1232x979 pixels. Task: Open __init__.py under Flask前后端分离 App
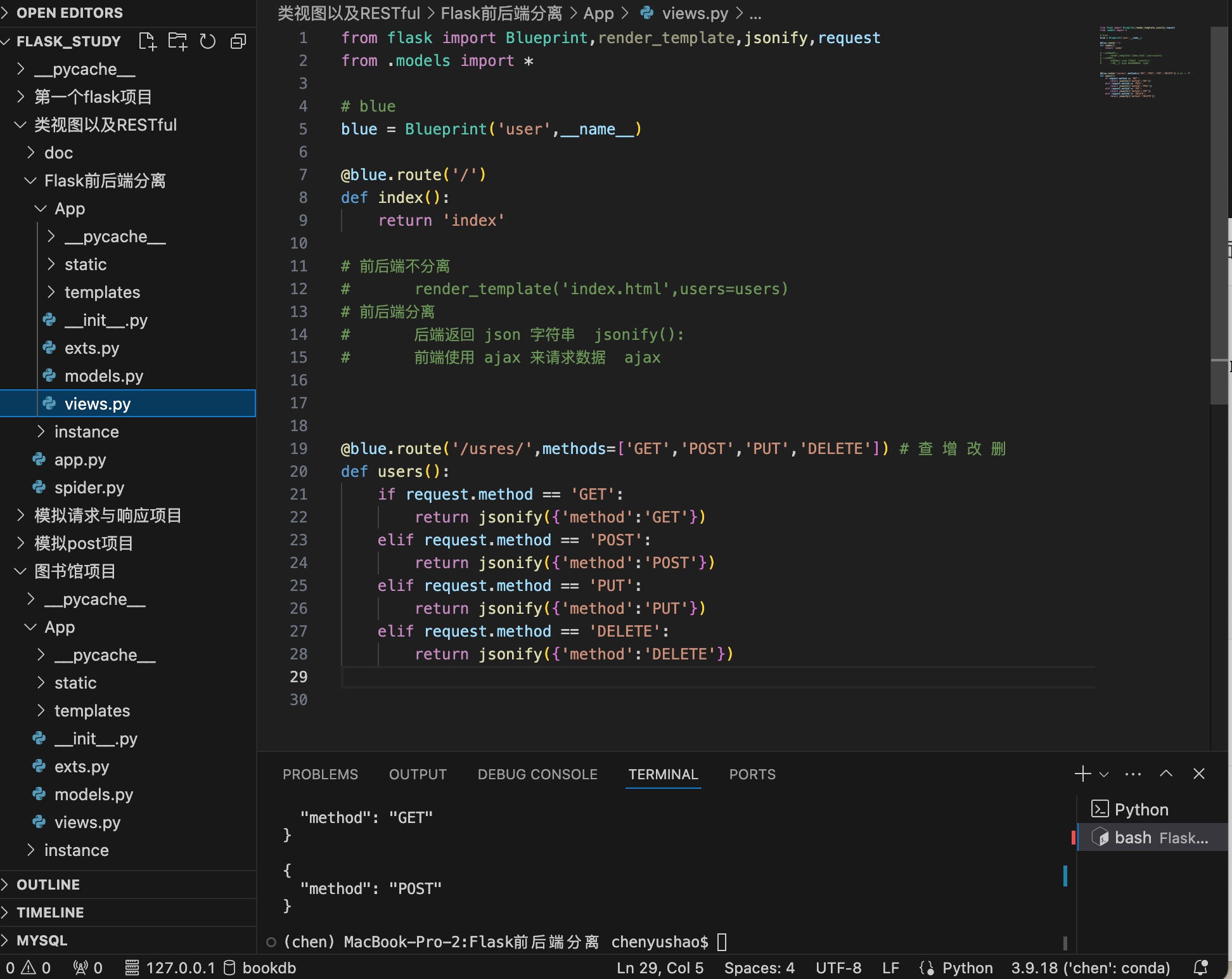coord(128,320)
